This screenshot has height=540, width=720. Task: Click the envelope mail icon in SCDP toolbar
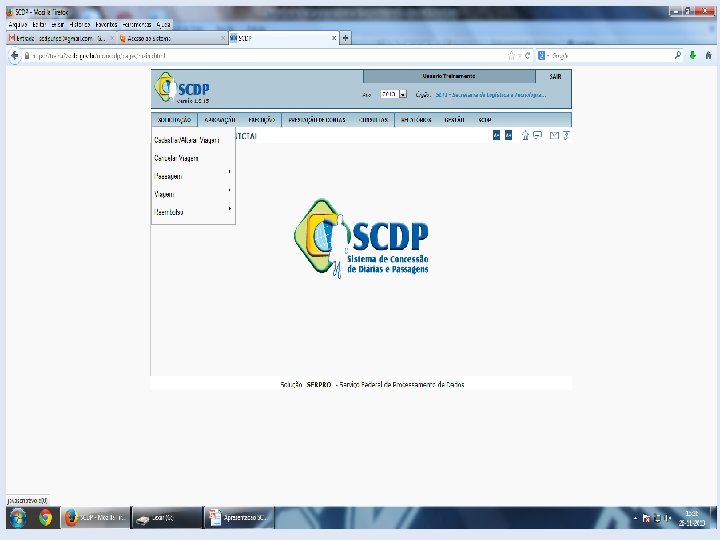(x=554, y=135)
